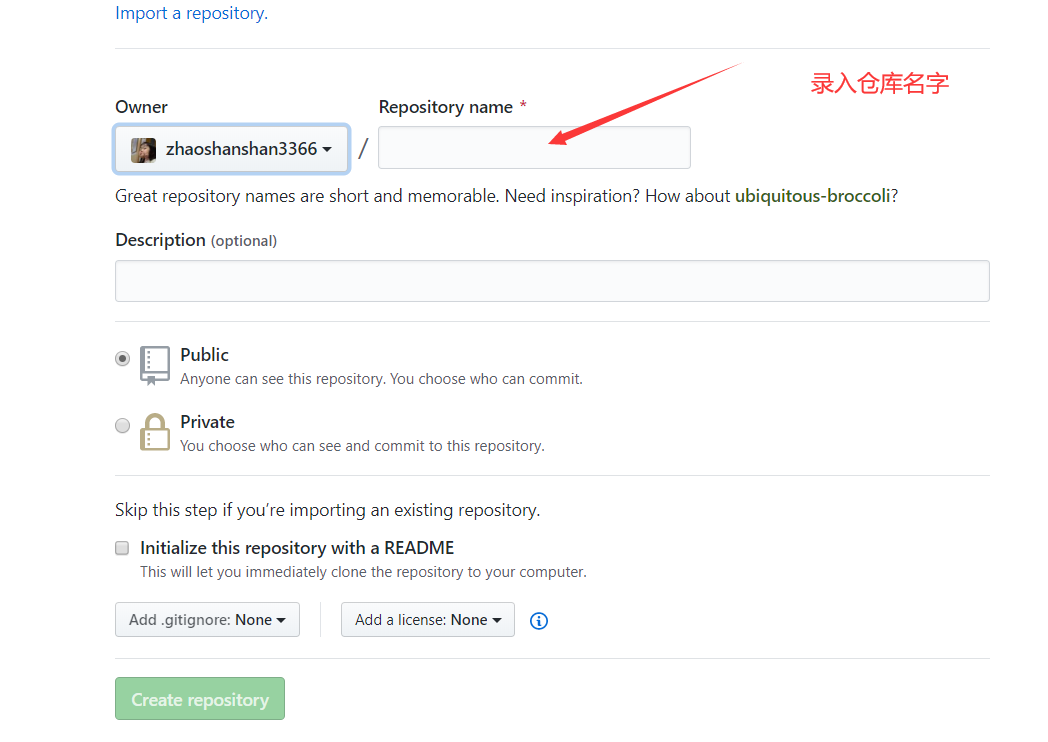The height and width of the screenshot is (742, 1048).
Task: Click the Public repository book icon
Action: [154, 365]
